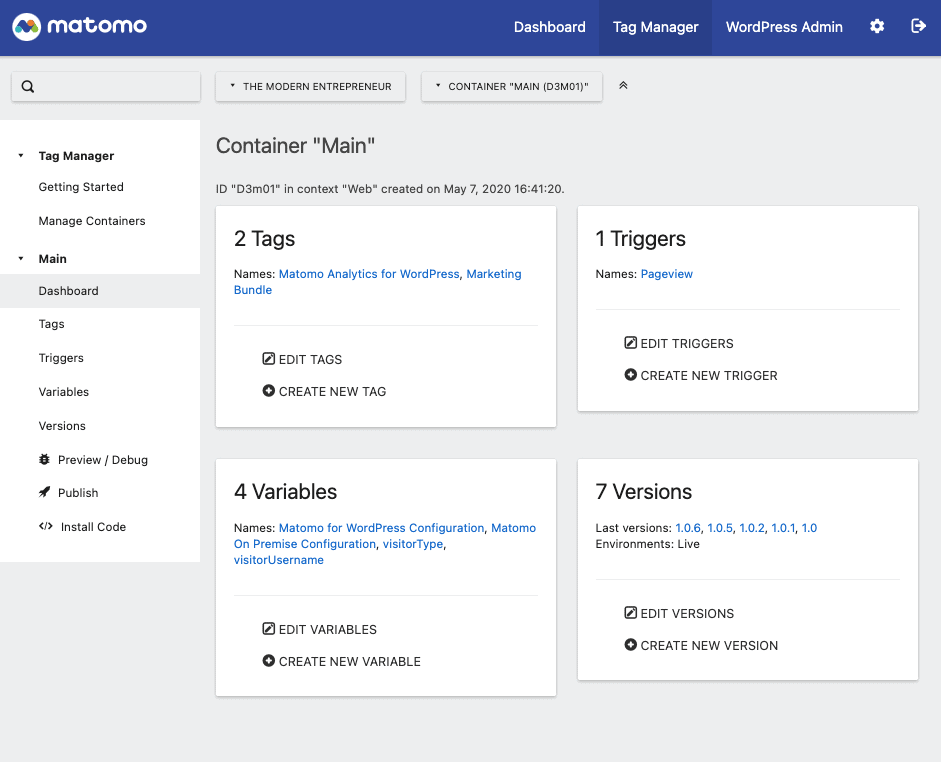This screenshot has height=762, width=941.
Task: Open the Dashboard top menu
Action: click(x=549, y=27)
